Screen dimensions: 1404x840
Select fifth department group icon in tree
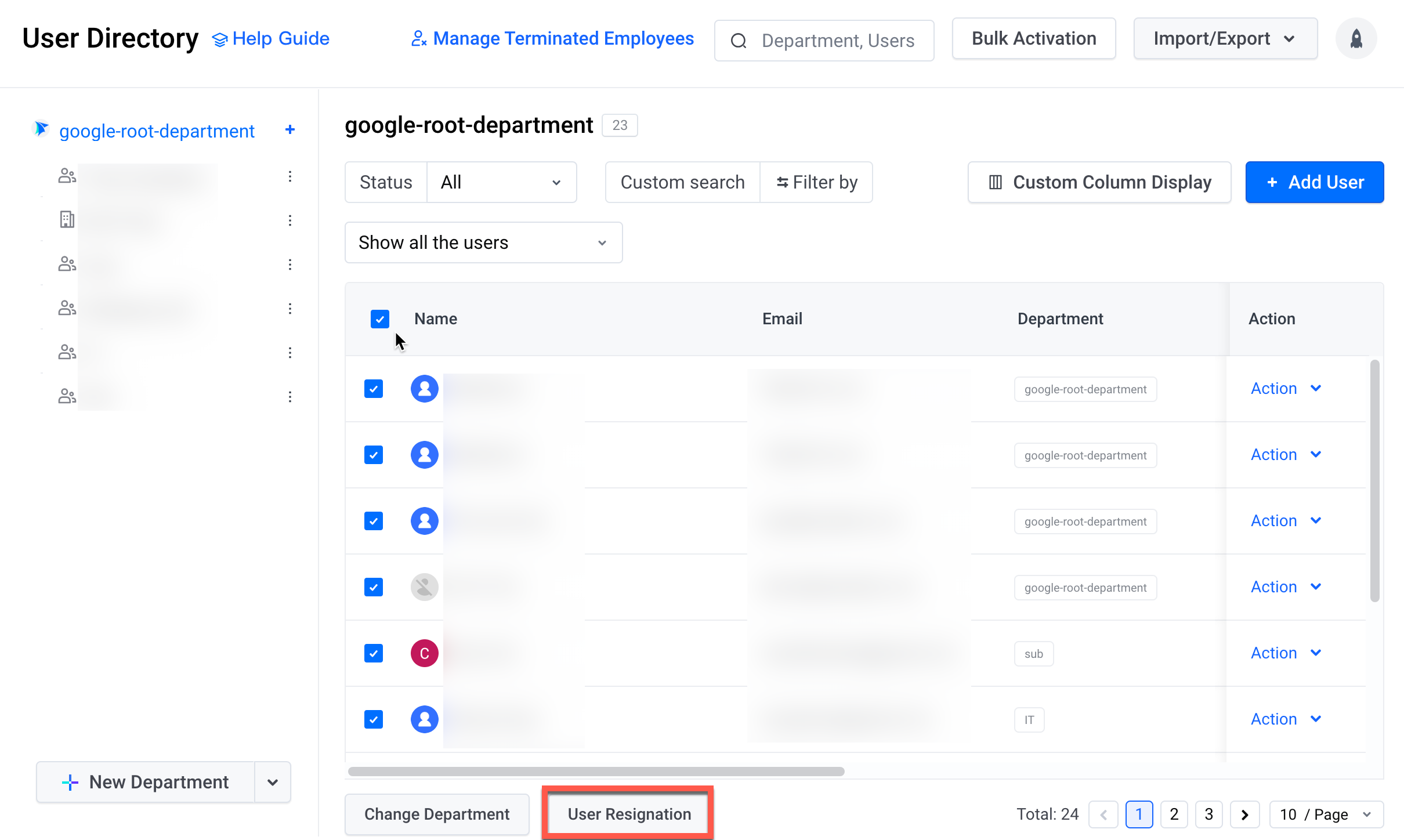67,352
